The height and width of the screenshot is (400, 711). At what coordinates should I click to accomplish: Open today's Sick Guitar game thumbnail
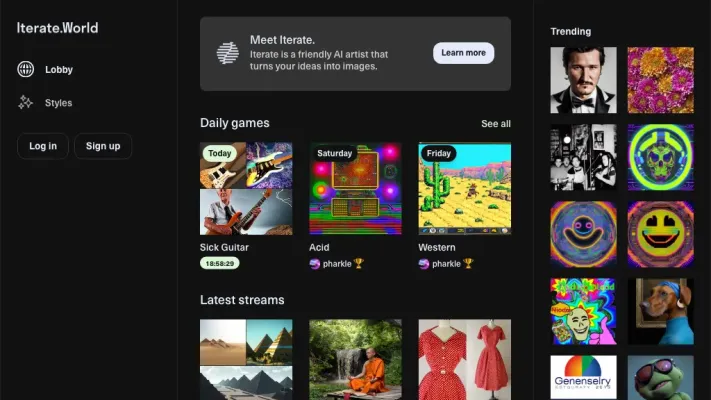[246, 188]
